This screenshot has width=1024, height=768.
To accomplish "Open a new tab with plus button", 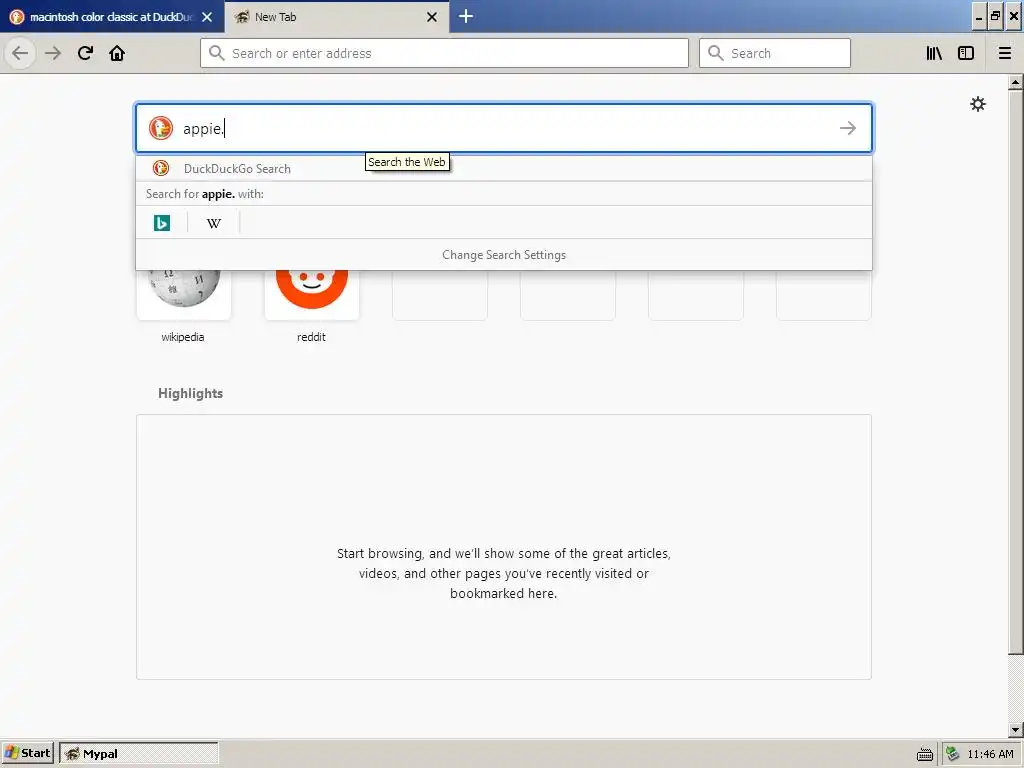I will pos(466,16).
